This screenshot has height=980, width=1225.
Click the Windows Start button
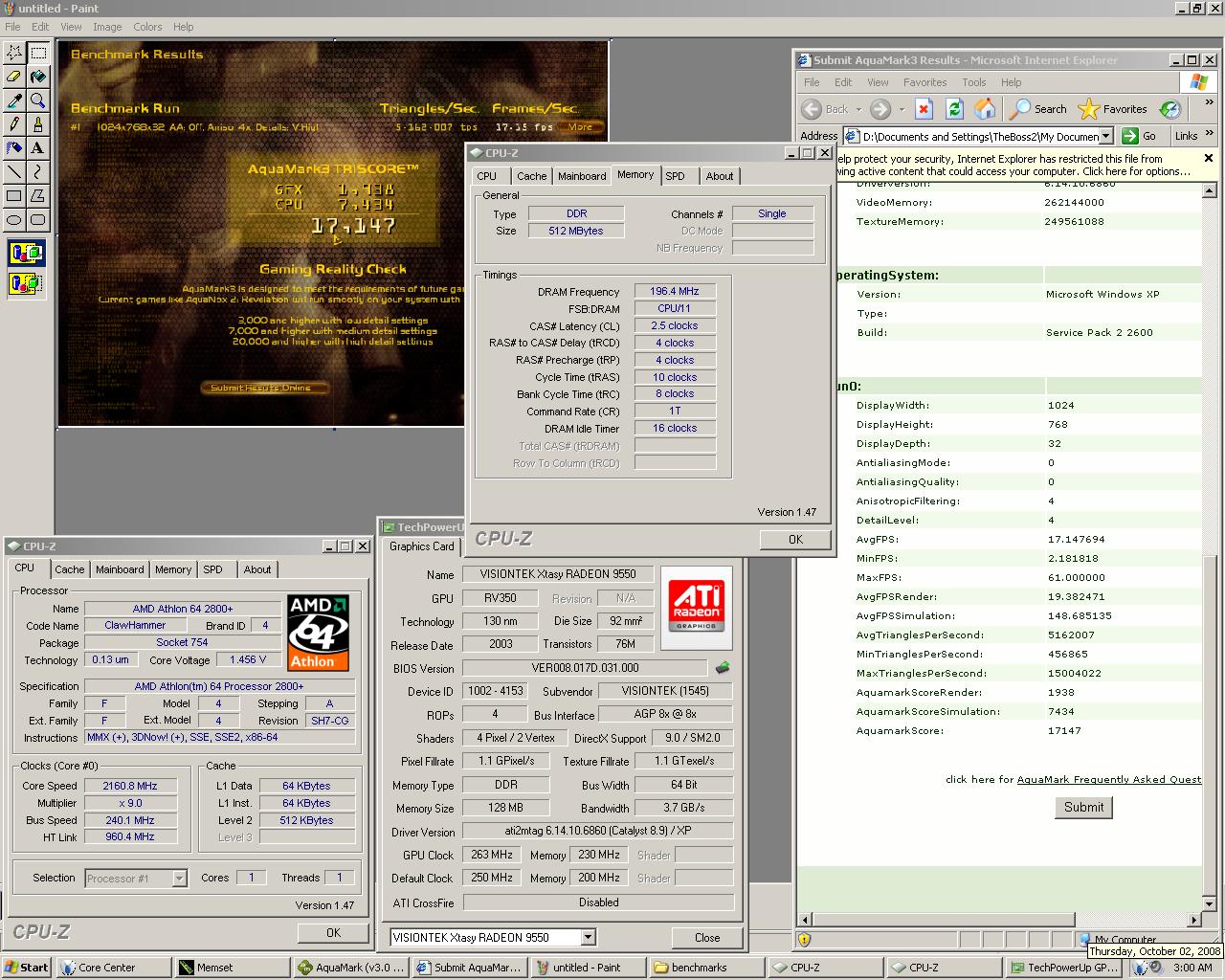27,968
